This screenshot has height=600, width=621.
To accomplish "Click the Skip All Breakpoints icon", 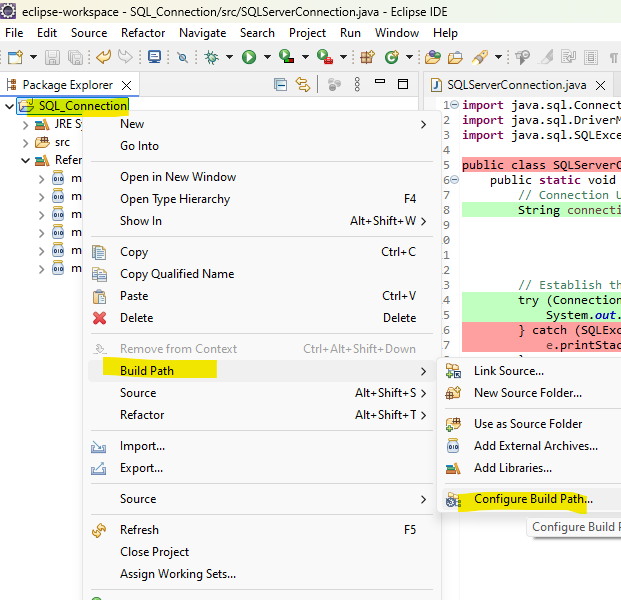I will [183, 58].
